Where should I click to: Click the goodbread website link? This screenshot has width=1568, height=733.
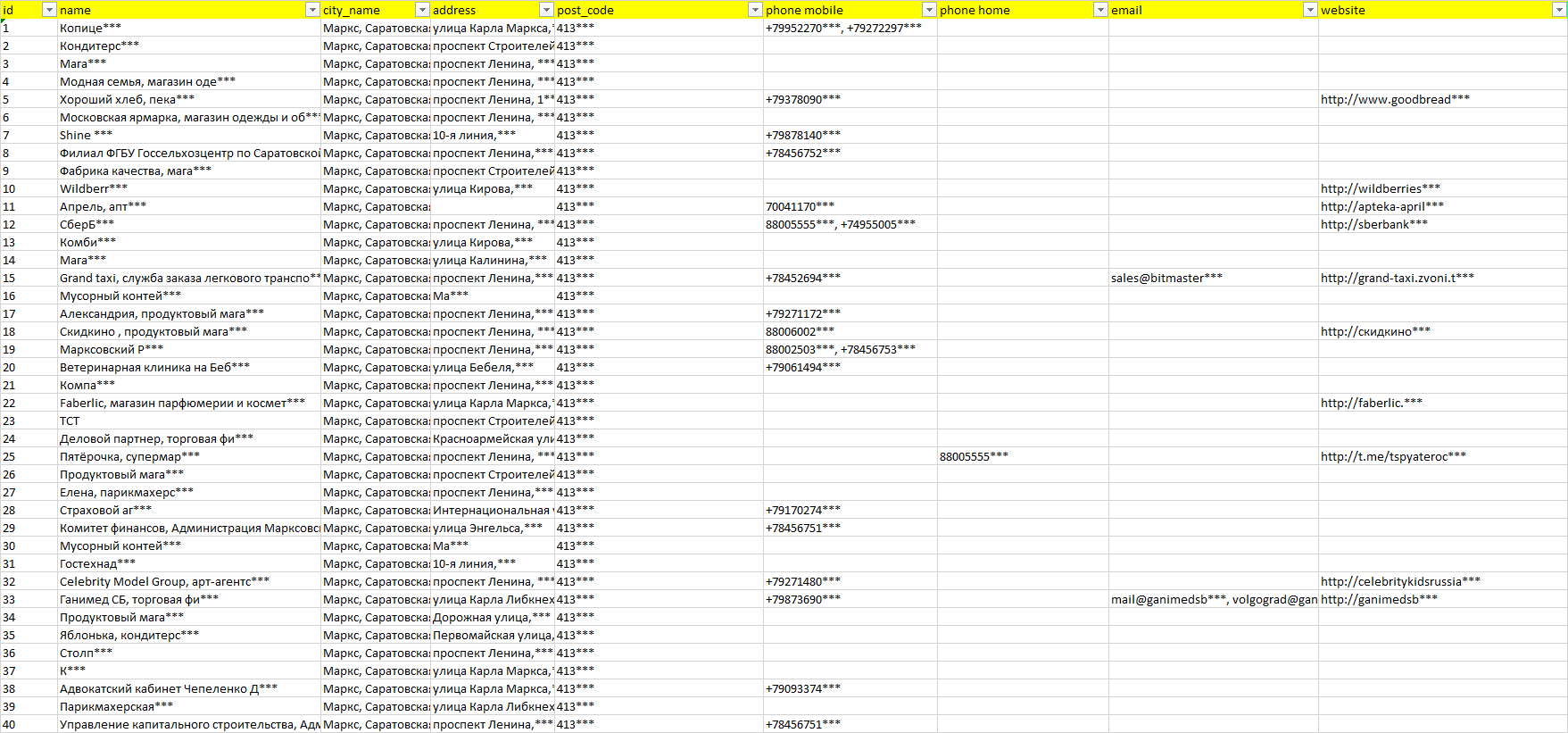[1394, 99]
